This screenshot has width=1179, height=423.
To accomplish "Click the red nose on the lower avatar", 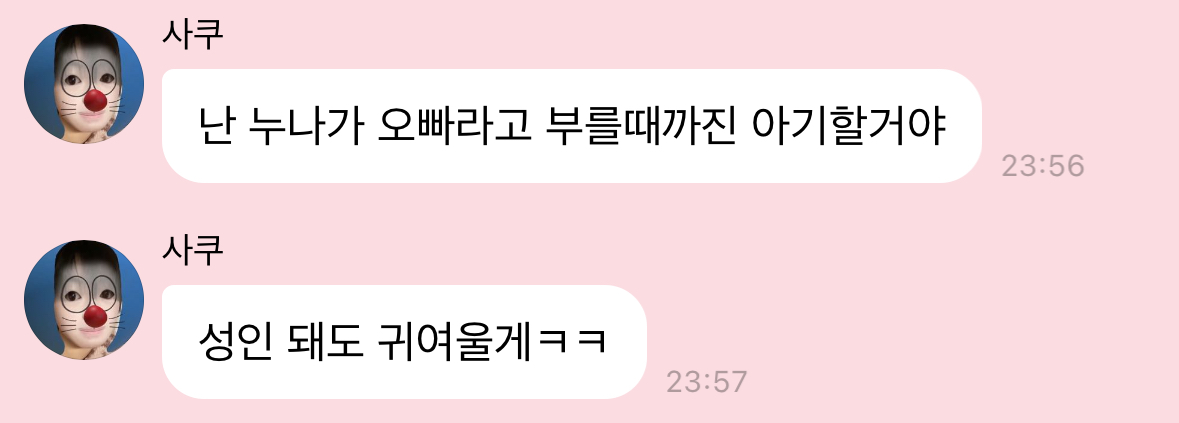I will pos(95,316).
